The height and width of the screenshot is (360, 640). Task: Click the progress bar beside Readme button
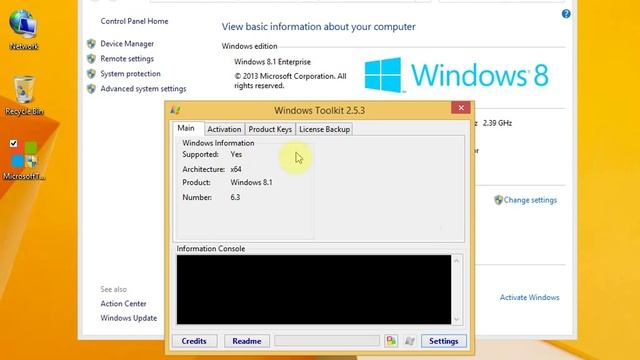tap(327, 341)
